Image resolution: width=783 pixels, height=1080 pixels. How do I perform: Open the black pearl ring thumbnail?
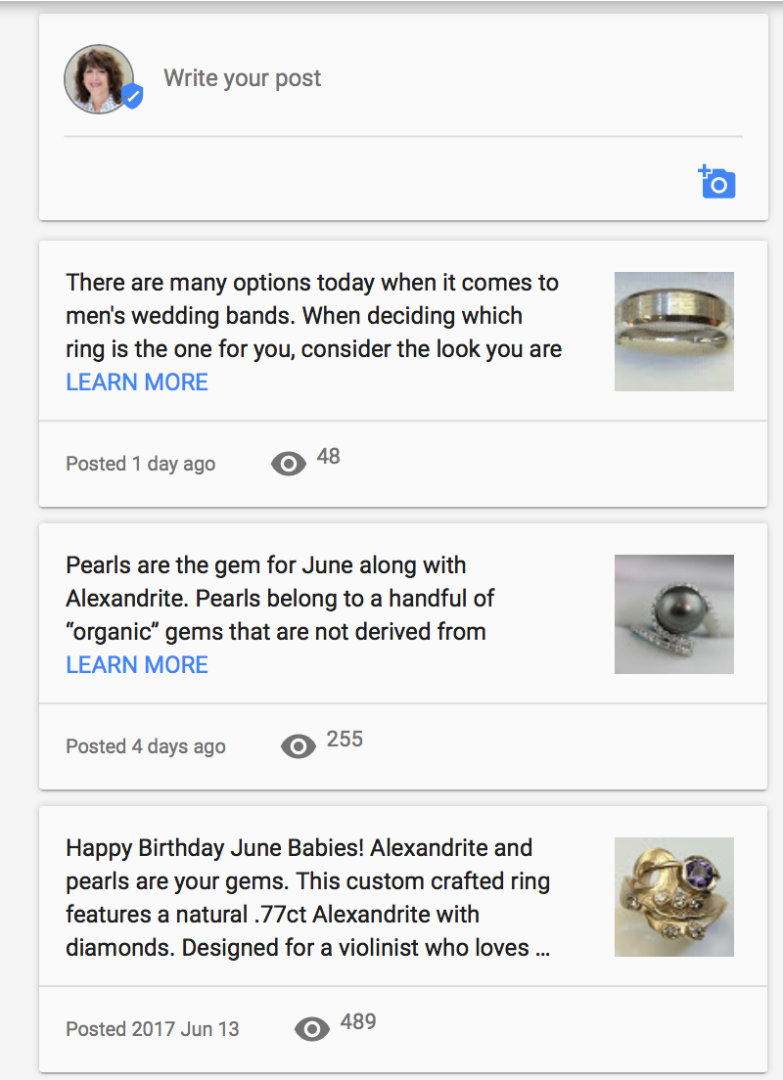pos(674,614)
